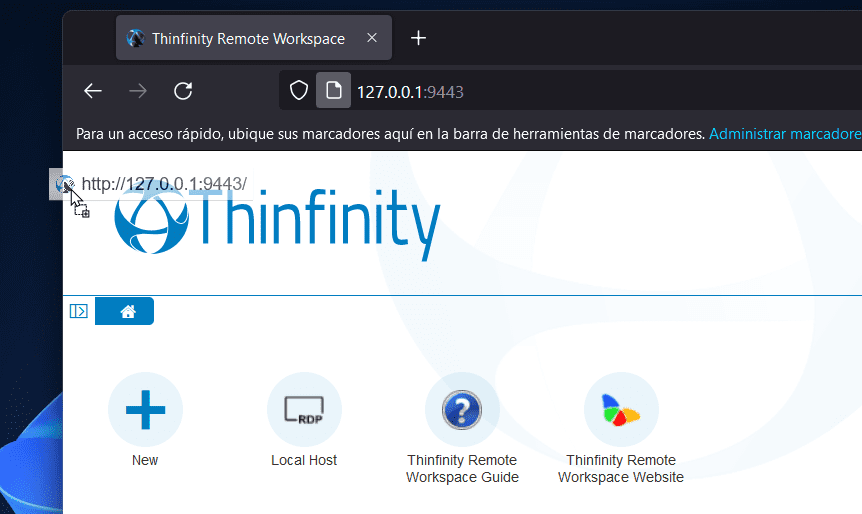This screenshot has height=514, width=862.
Task: Click the New label text
Action: coord(145,460)
